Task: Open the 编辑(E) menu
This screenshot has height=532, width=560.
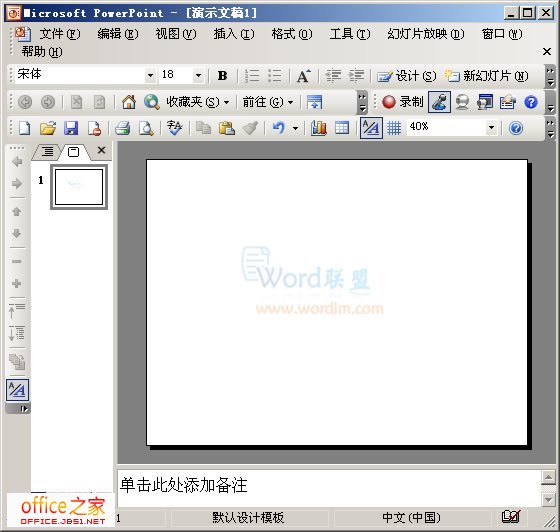Action: (x=118, y=34)
